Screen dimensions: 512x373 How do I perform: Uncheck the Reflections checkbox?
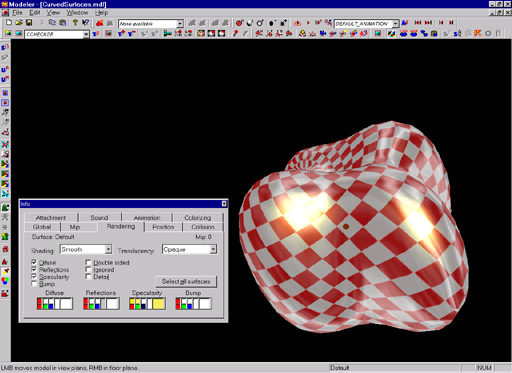click(34, 269)
